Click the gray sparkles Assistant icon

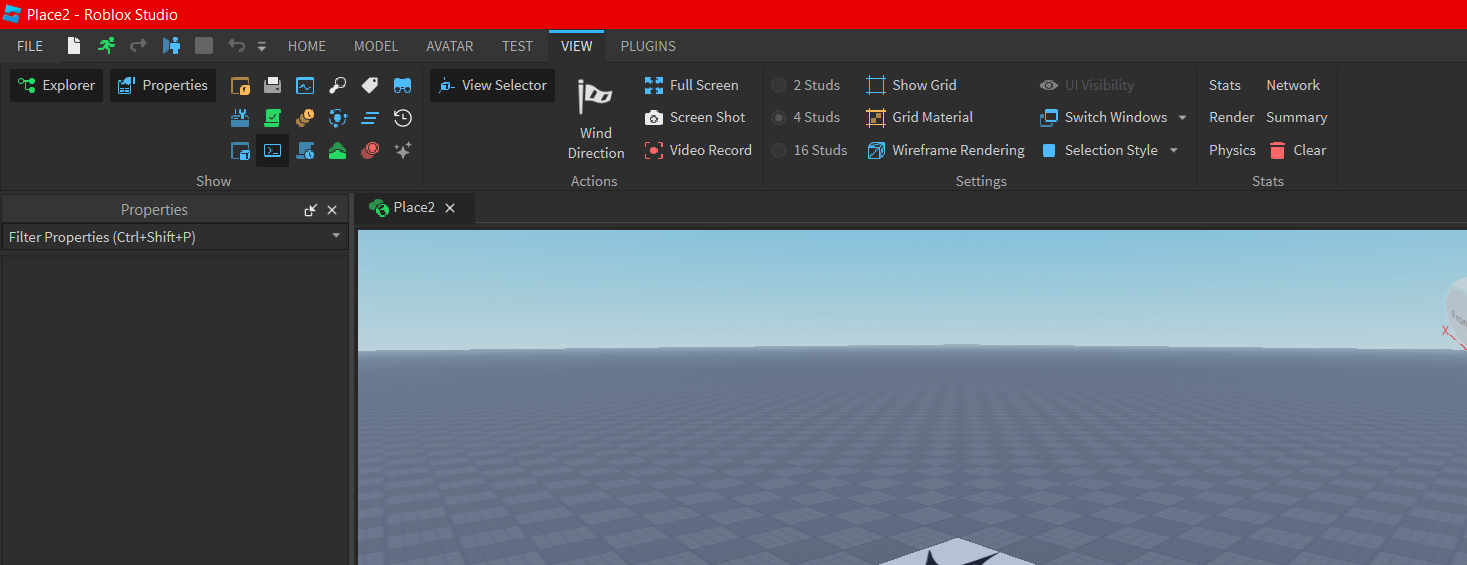[402, 151]
